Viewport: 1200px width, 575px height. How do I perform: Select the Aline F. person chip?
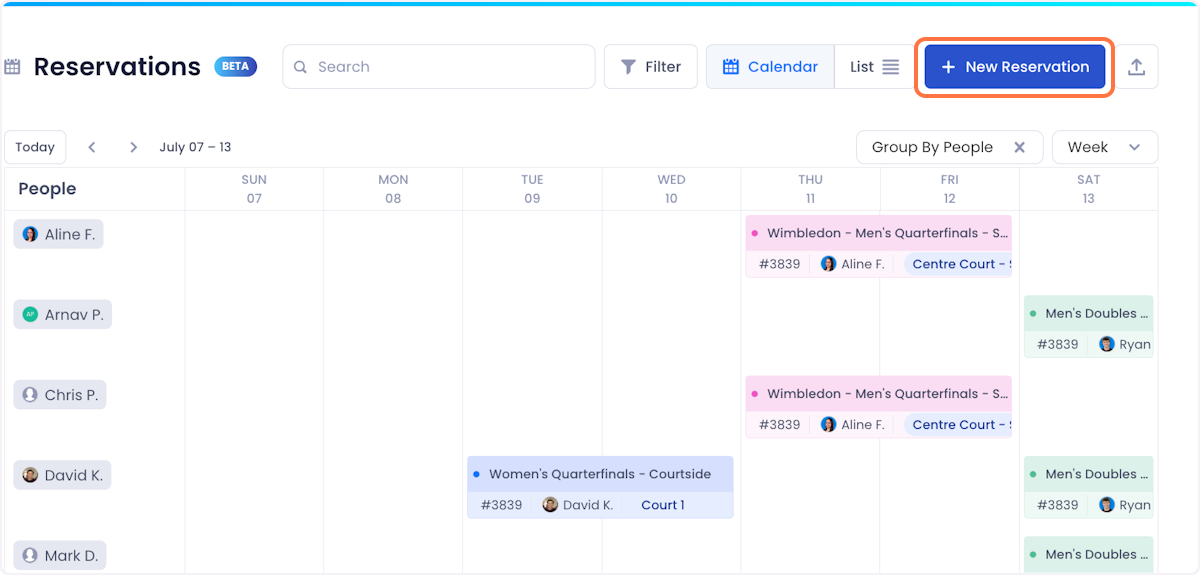point(58,234)
